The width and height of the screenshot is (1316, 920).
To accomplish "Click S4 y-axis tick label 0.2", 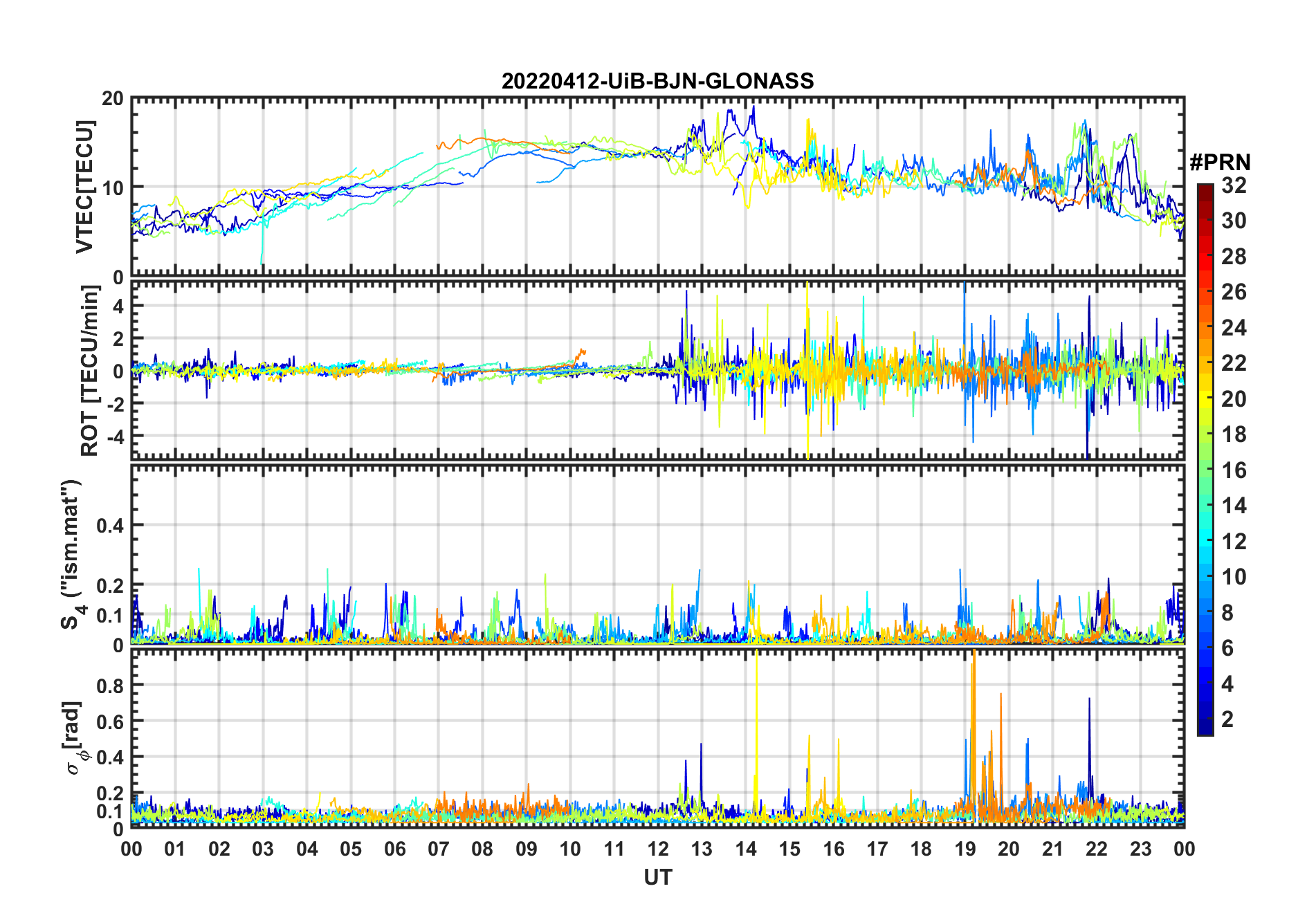I will [110, 586].
